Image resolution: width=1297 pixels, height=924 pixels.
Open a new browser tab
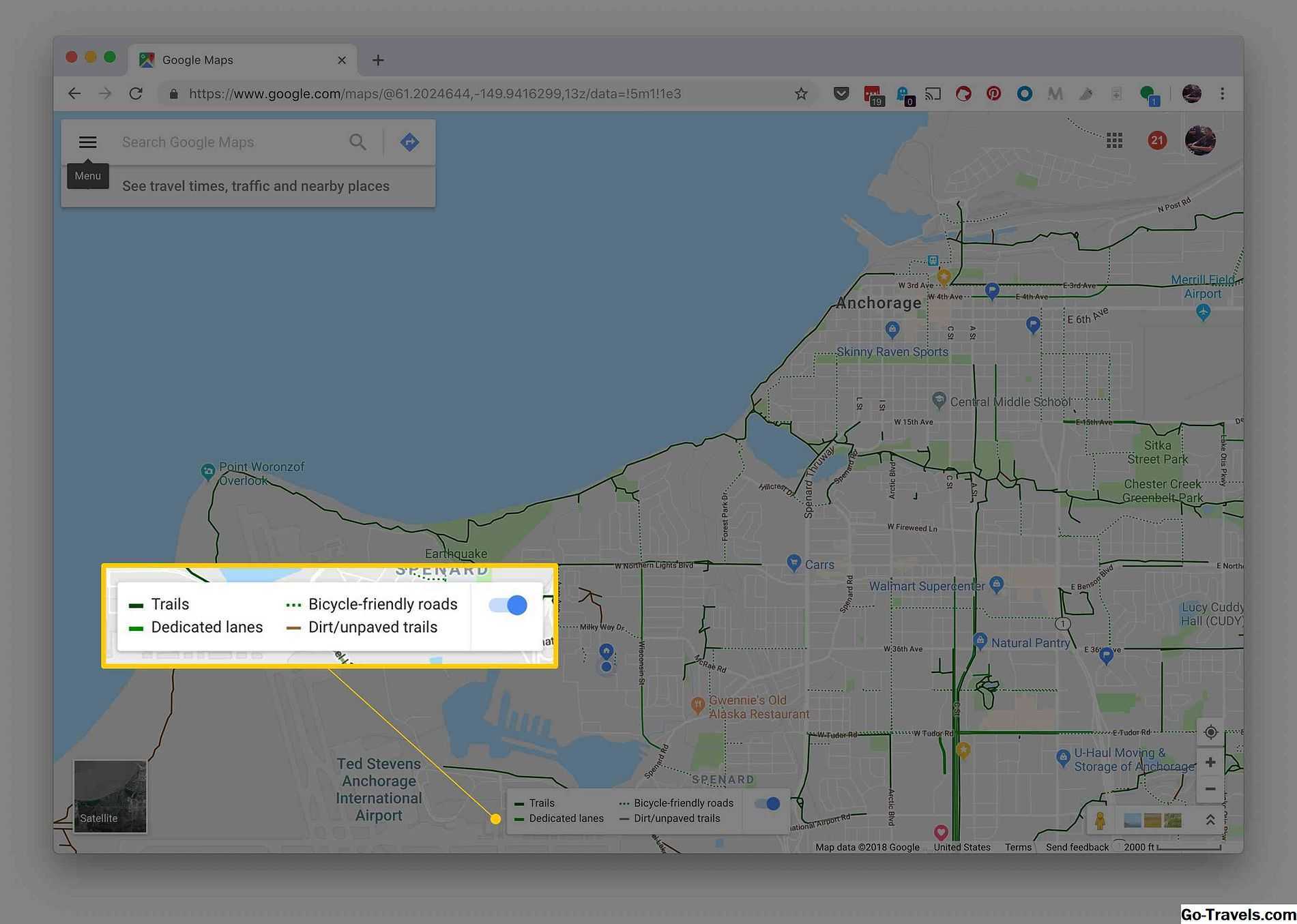click(x=378, y=60)
